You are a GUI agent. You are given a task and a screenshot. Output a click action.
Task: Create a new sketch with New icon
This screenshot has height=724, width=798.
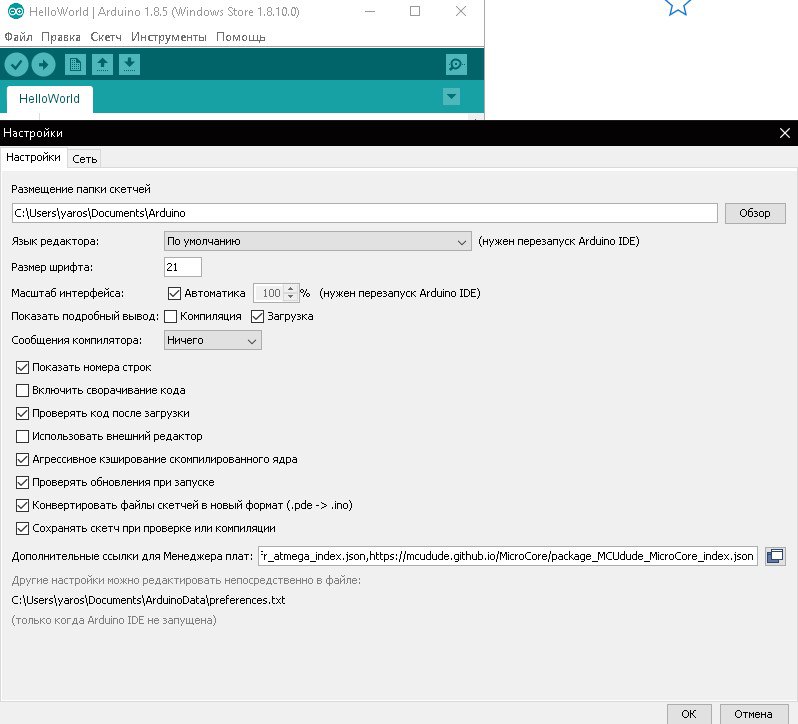[75, 65]
